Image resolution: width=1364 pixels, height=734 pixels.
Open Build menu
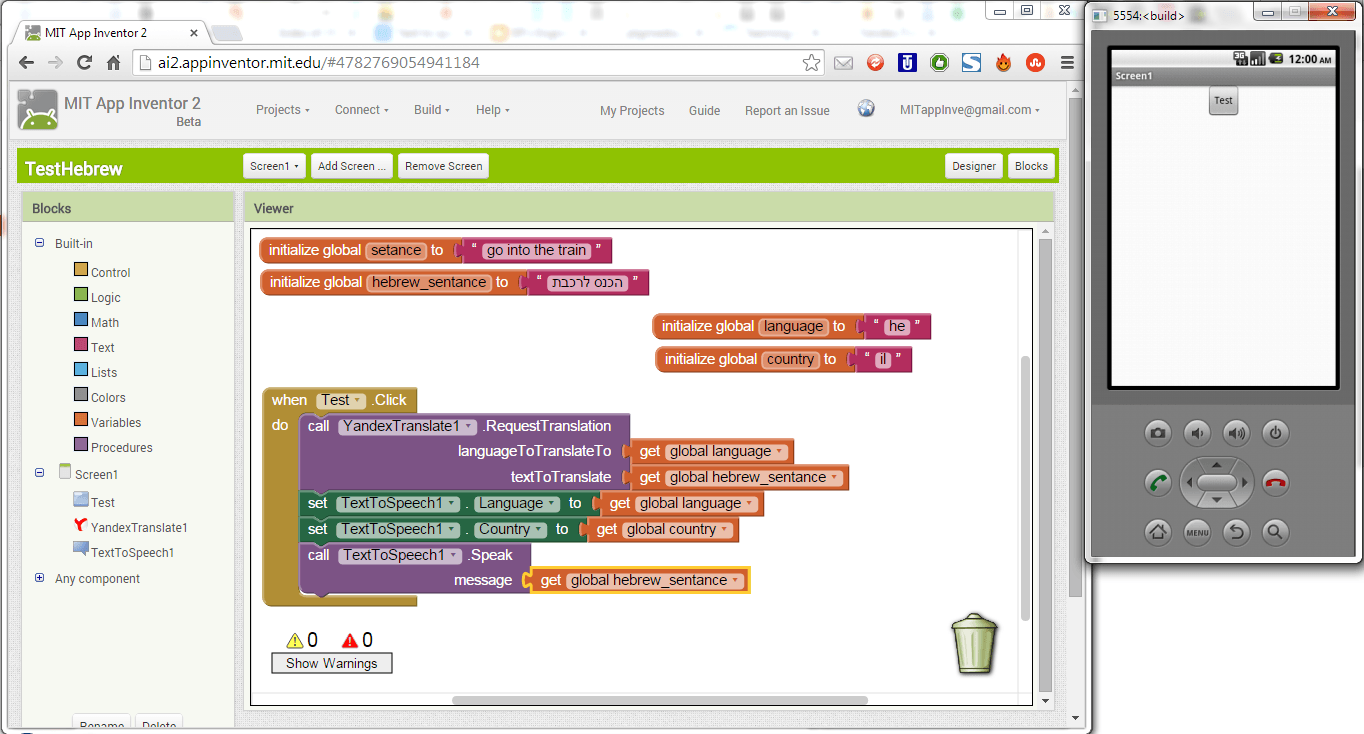point(432,110)
